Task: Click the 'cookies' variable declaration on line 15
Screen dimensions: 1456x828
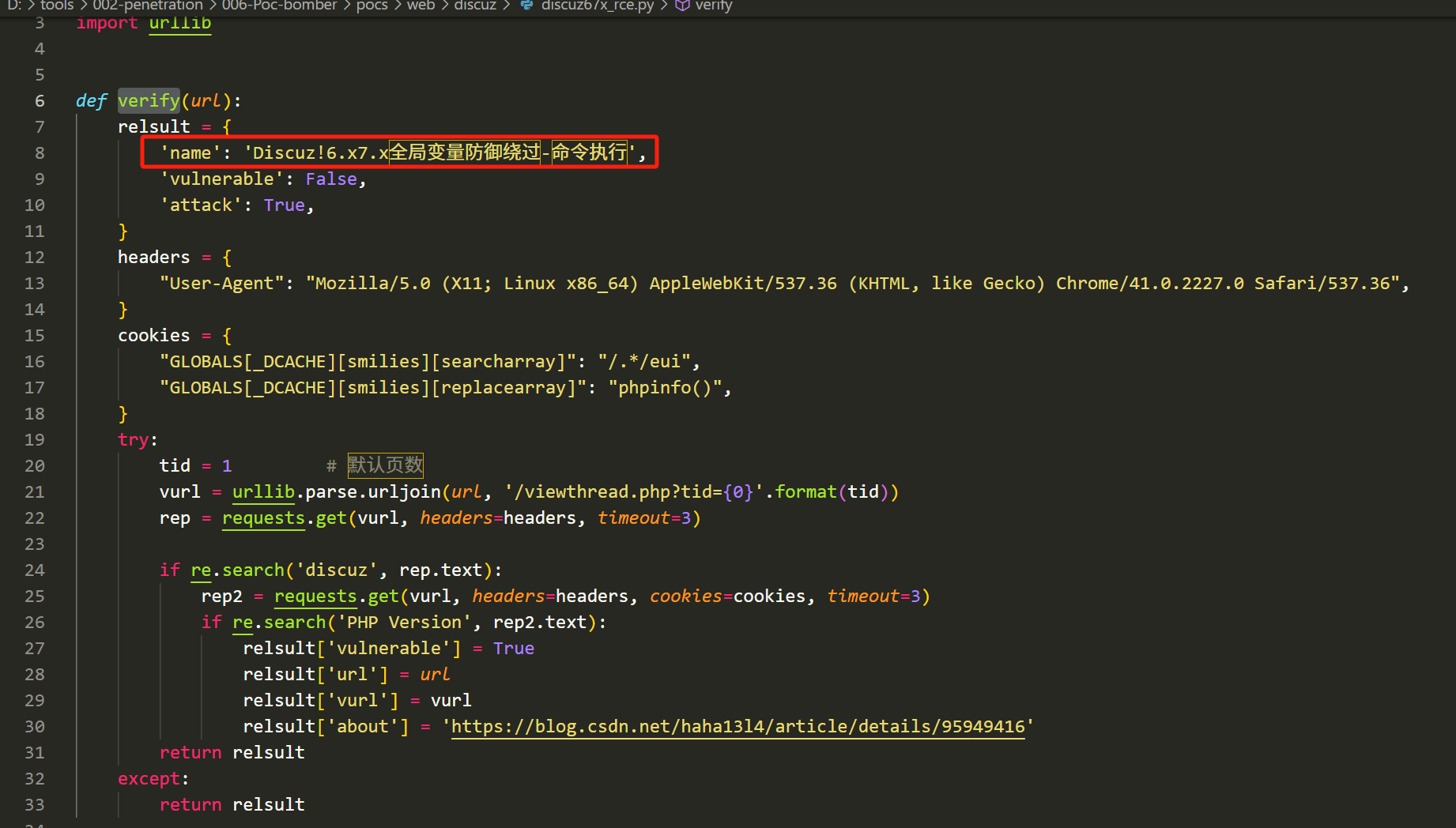Action: [154, 336]
